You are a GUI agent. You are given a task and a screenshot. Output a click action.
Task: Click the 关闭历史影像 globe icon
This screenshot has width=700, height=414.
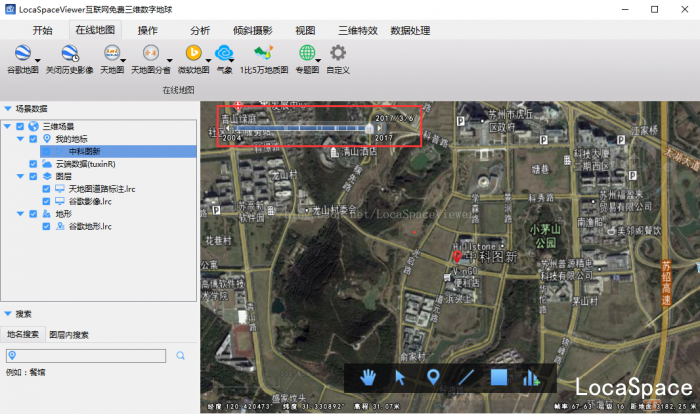(x=70, y=53)
